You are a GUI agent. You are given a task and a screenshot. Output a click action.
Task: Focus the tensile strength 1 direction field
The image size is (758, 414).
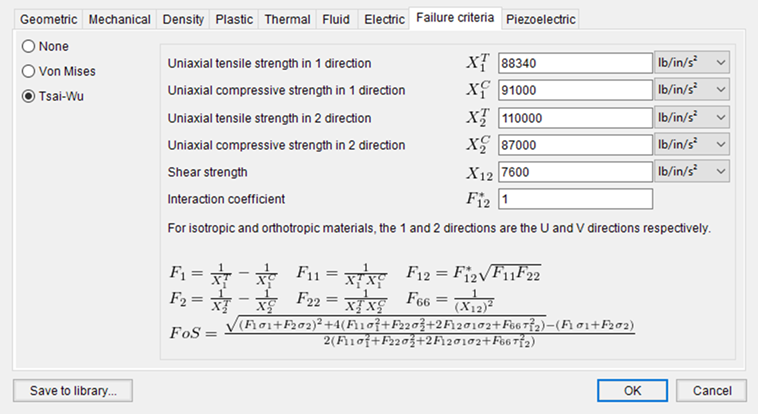pos(575,63)
